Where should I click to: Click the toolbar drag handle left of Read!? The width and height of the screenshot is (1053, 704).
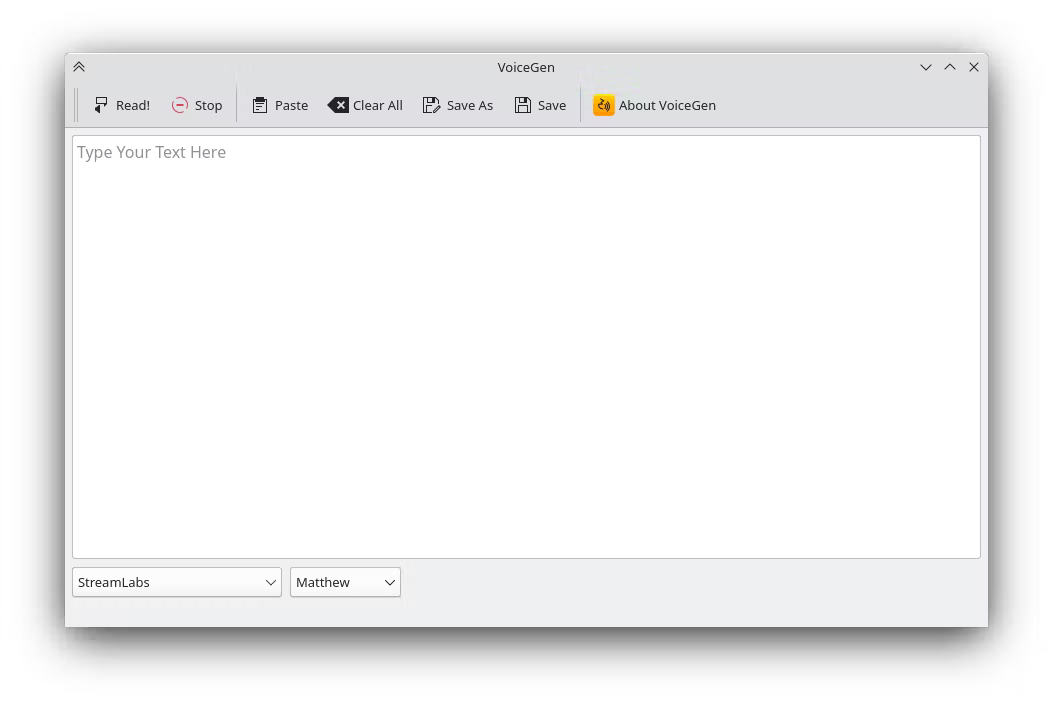click(77, 105)
